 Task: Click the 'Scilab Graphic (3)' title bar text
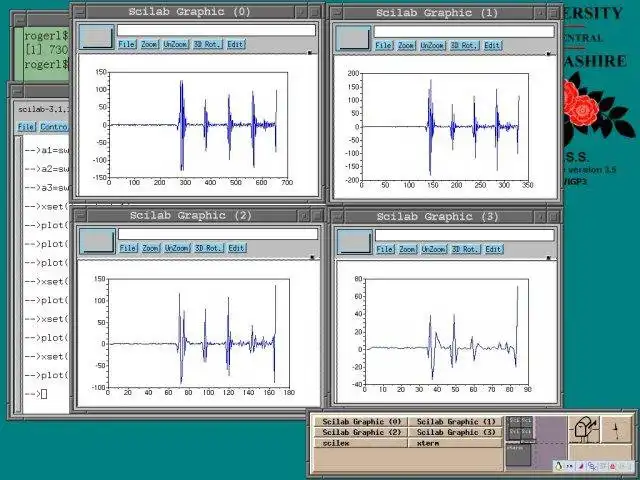tap(437, 217)
